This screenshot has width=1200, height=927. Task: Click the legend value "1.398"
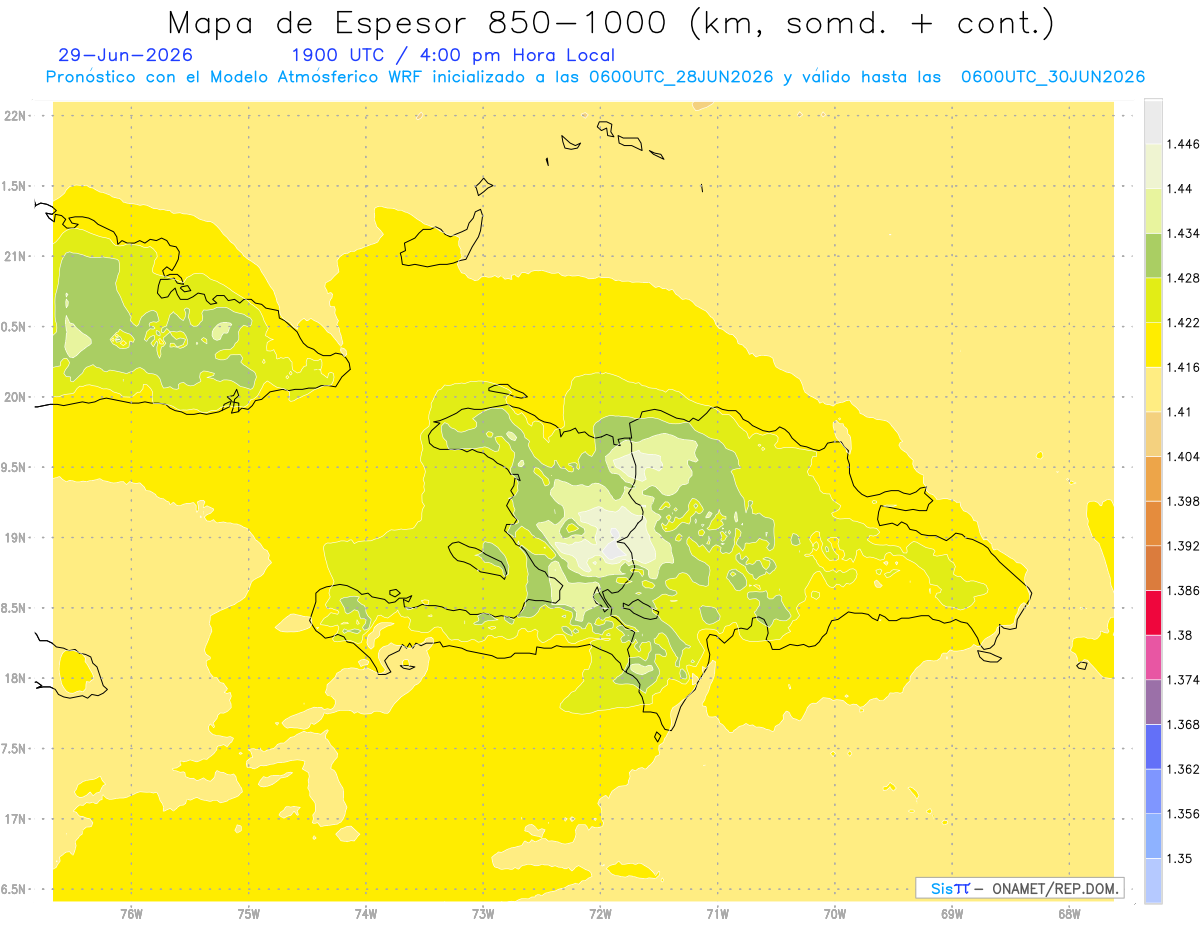[x=1182, y=501]
